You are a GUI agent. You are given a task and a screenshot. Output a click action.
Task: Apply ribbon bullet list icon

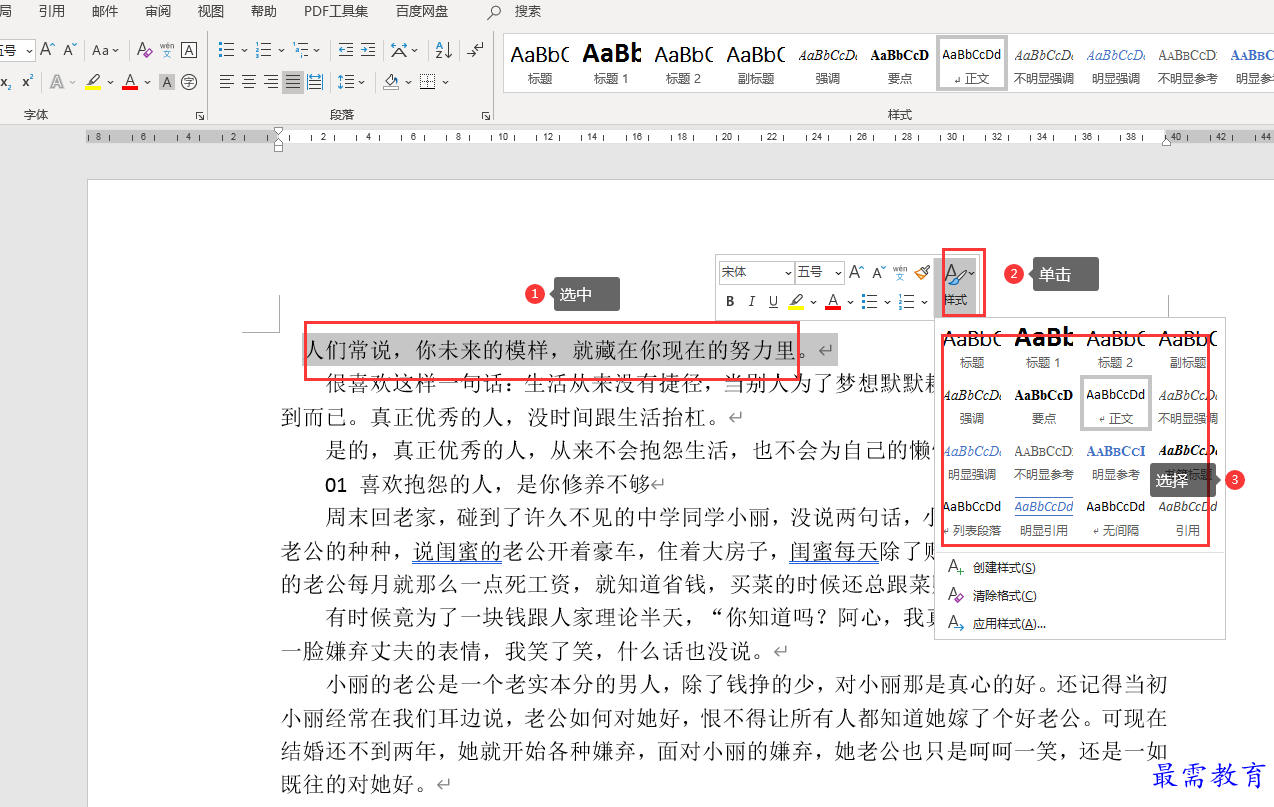[226, 50]
